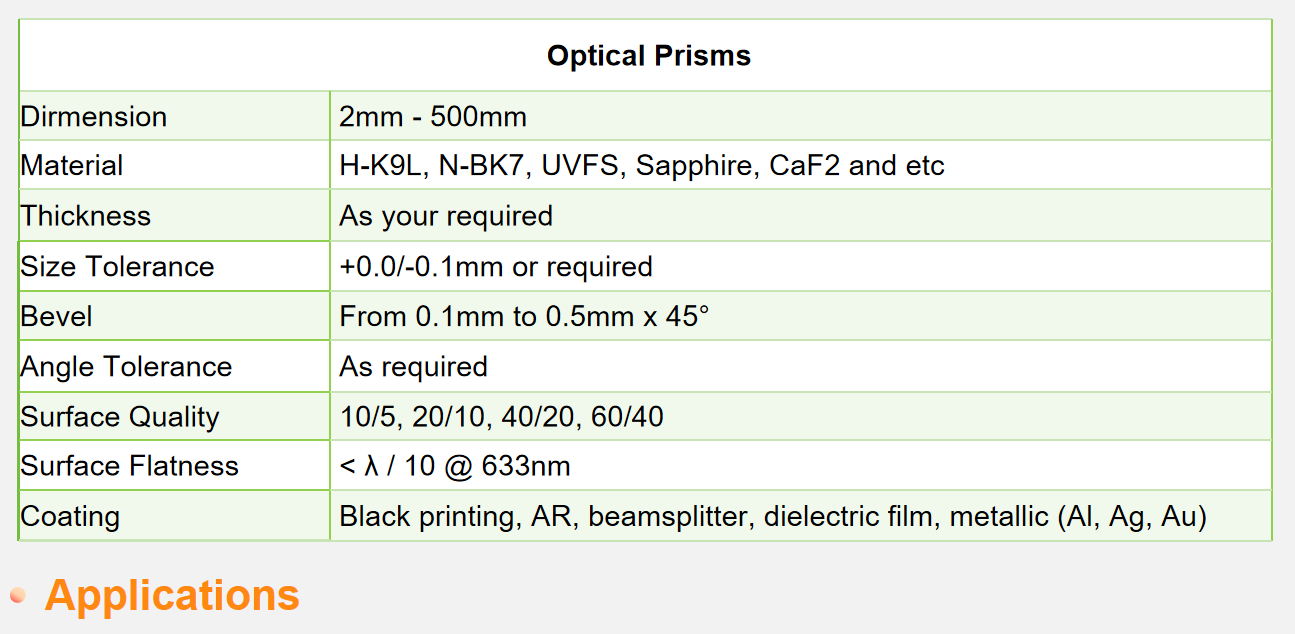Click the Surface Flatness label cell
Image resolution: width=1295 pixels, height=634 pixels.
click(x=130, y=466)
